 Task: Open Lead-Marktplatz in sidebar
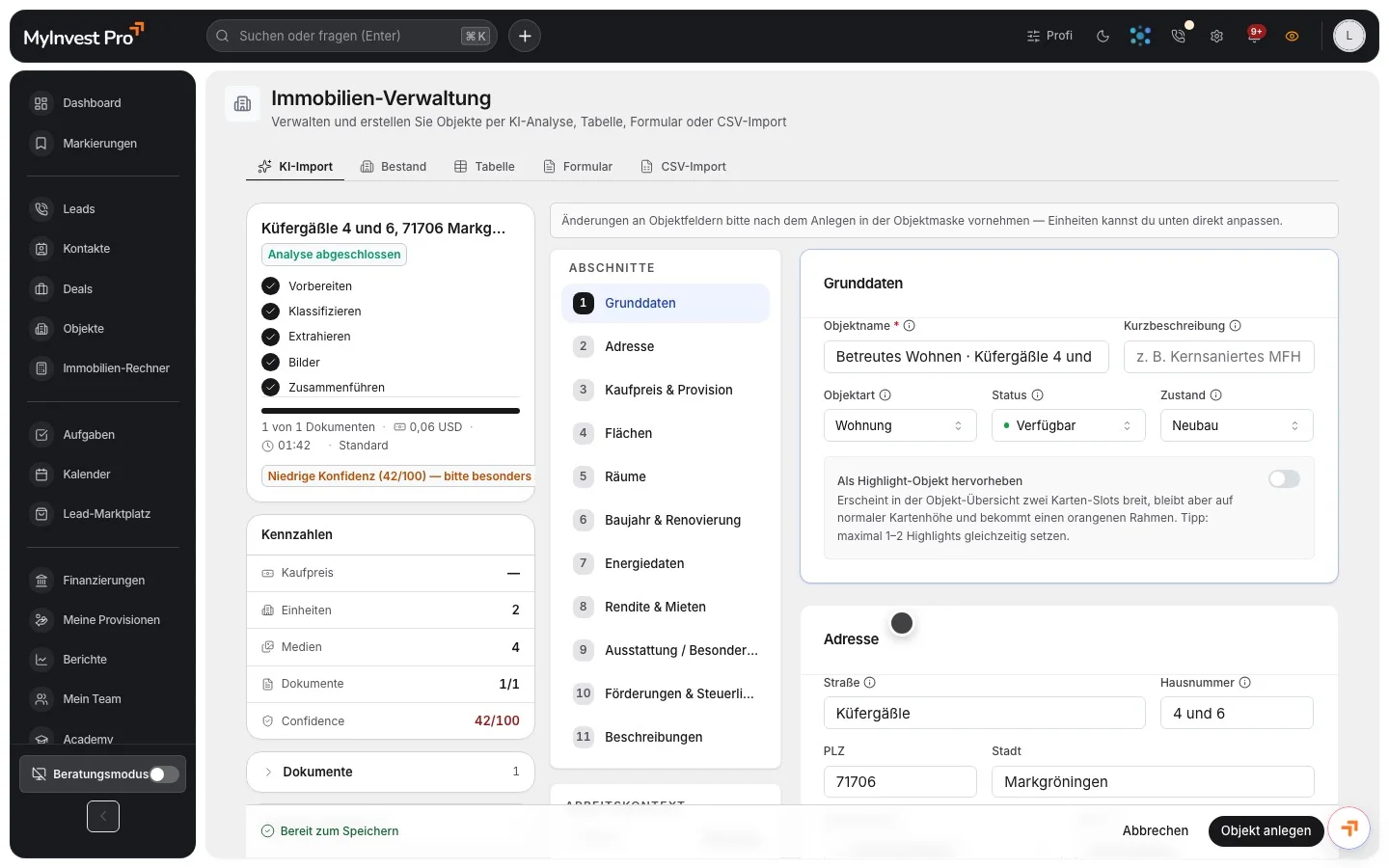(x=103, y=514)
